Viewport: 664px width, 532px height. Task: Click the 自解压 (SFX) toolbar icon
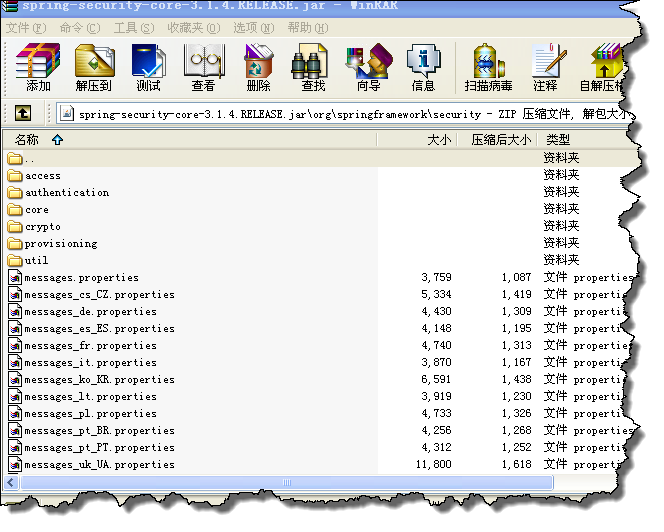602,68
